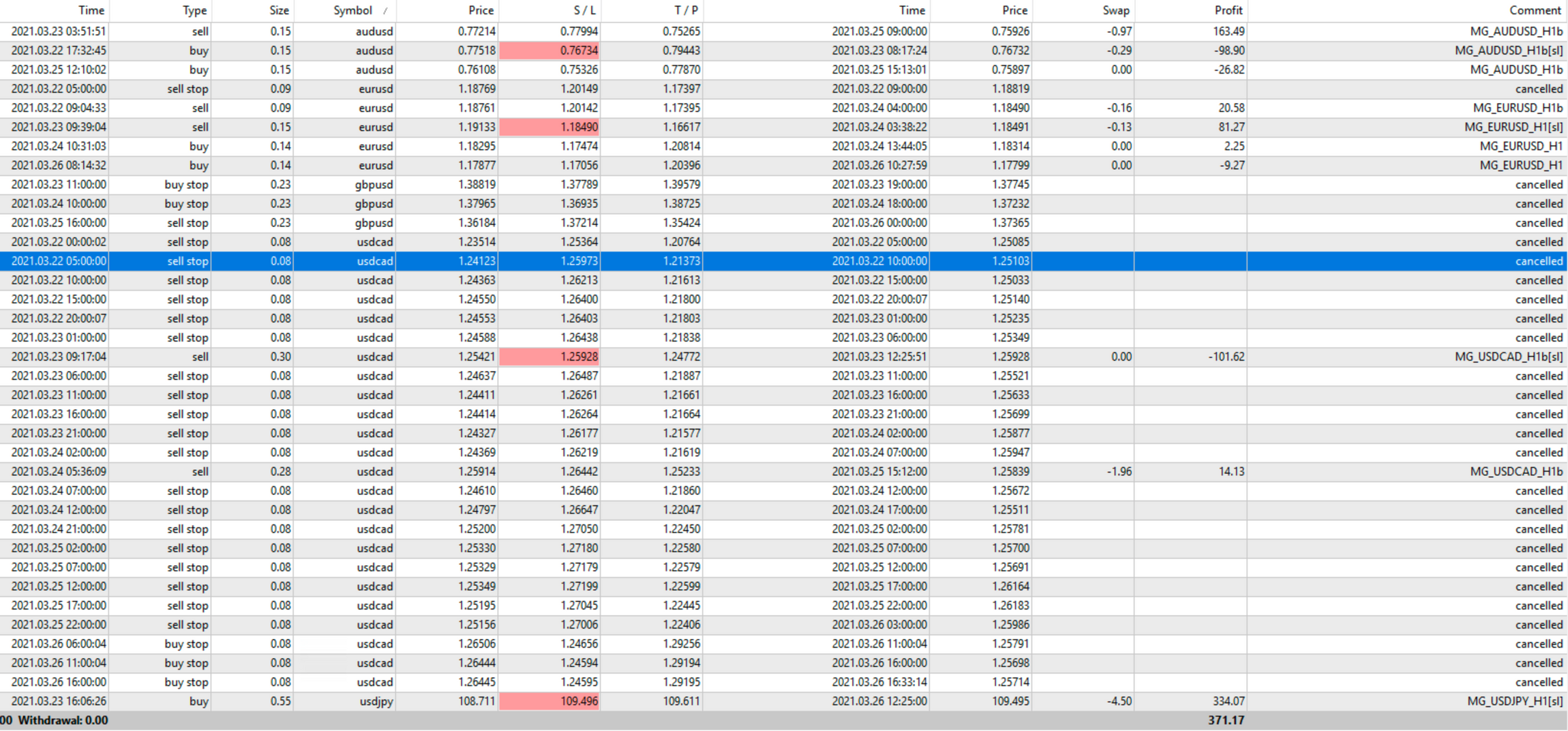Image resolution: width=1568 pixels, height=731 pixels.
Task: Click the size value 0.30
Action: coord(280,357)
